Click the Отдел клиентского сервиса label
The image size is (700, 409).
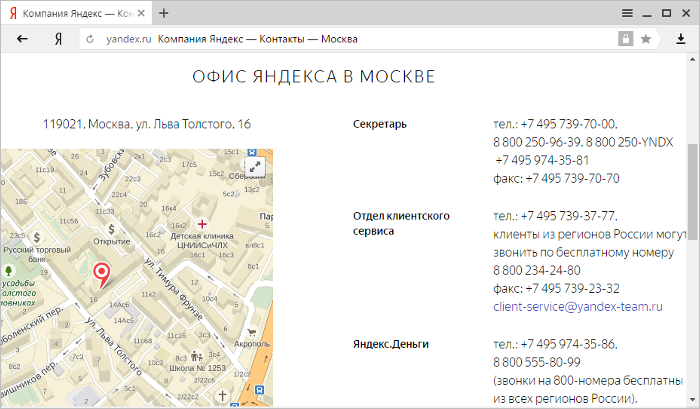(401, 223)
